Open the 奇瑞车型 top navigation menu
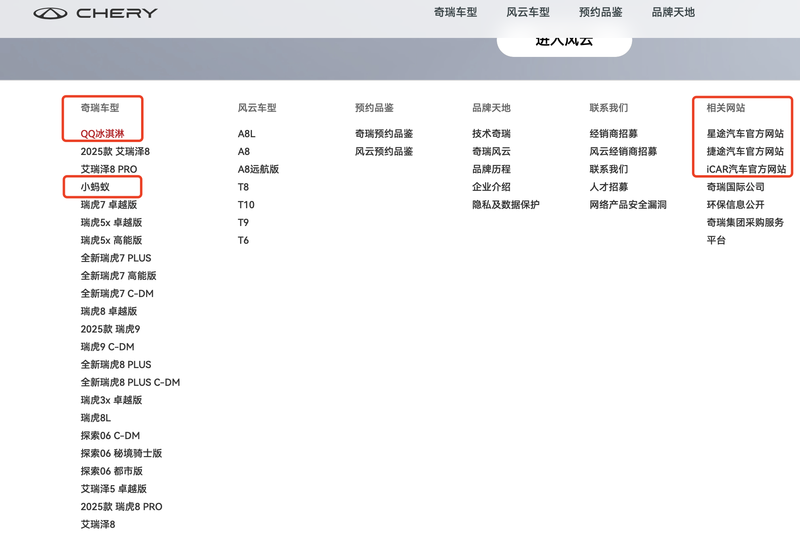 pyautogui.click(x=455, y=12)
